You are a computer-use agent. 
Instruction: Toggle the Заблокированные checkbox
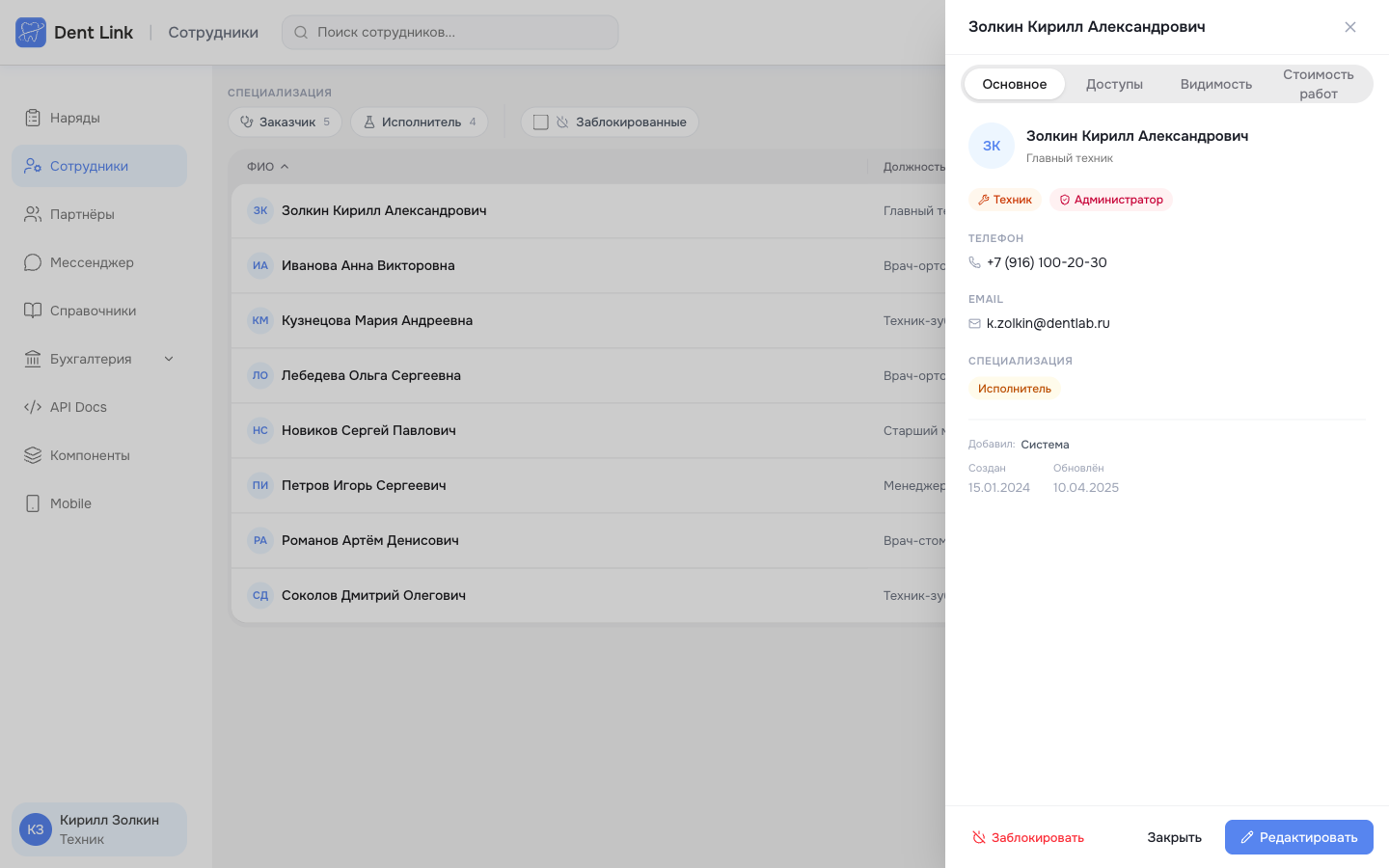tap(541, 122)
